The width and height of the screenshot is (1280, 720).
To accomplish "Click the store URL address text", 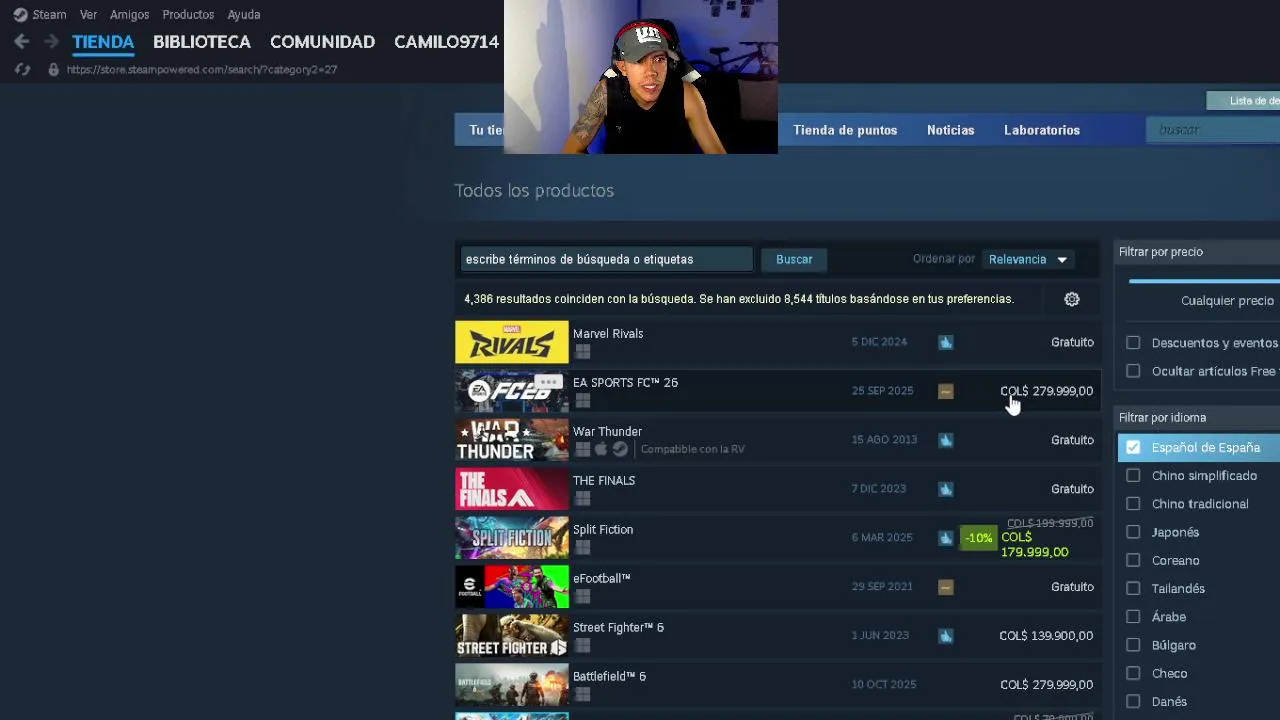I will 202,70.
